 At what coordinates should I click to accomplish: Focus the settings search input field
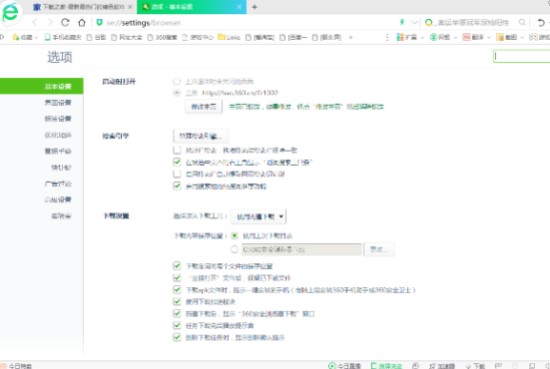click(x=521, y=56)
